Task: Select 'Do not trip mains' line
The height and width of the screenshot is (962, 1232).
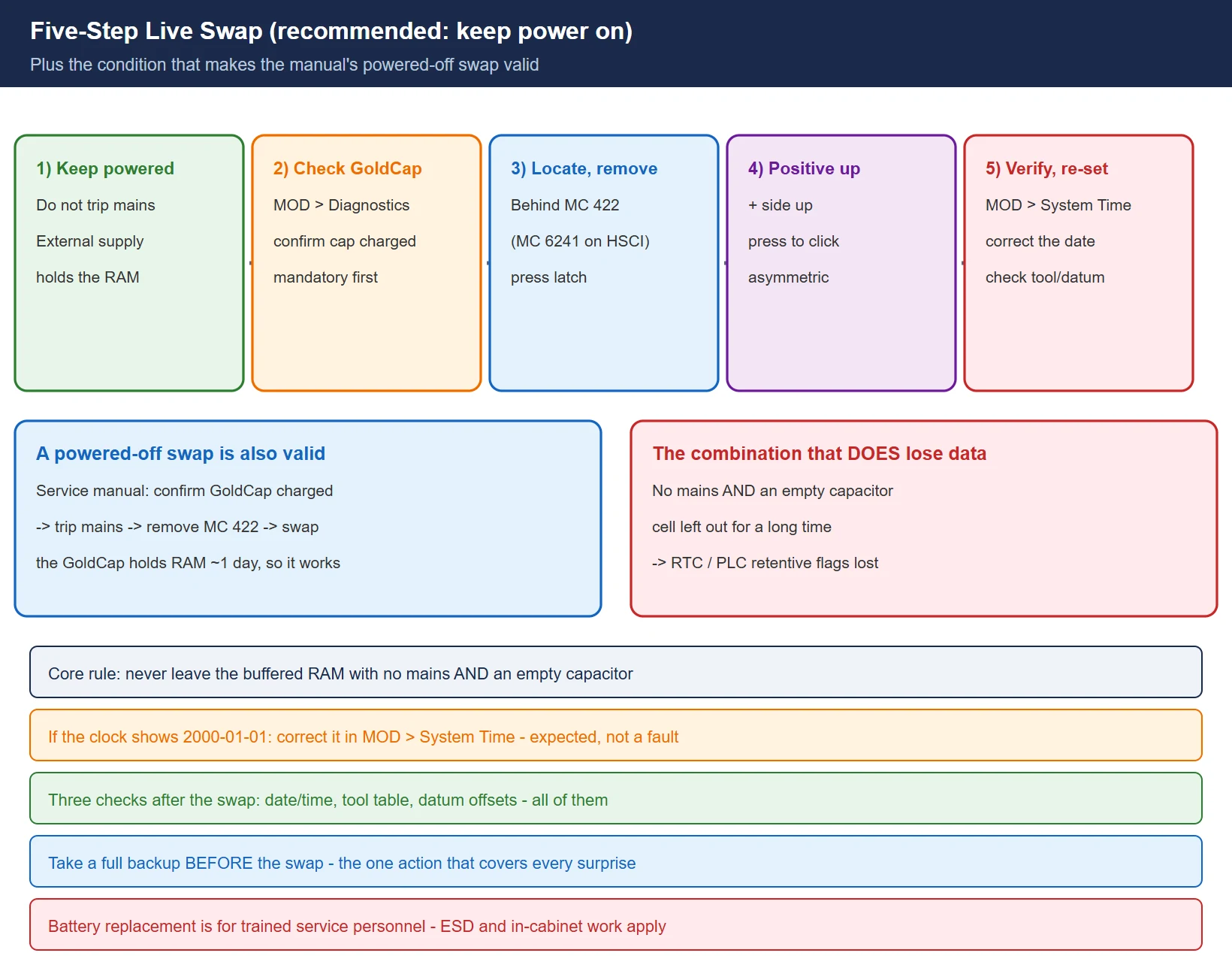Action: (95, 205)
